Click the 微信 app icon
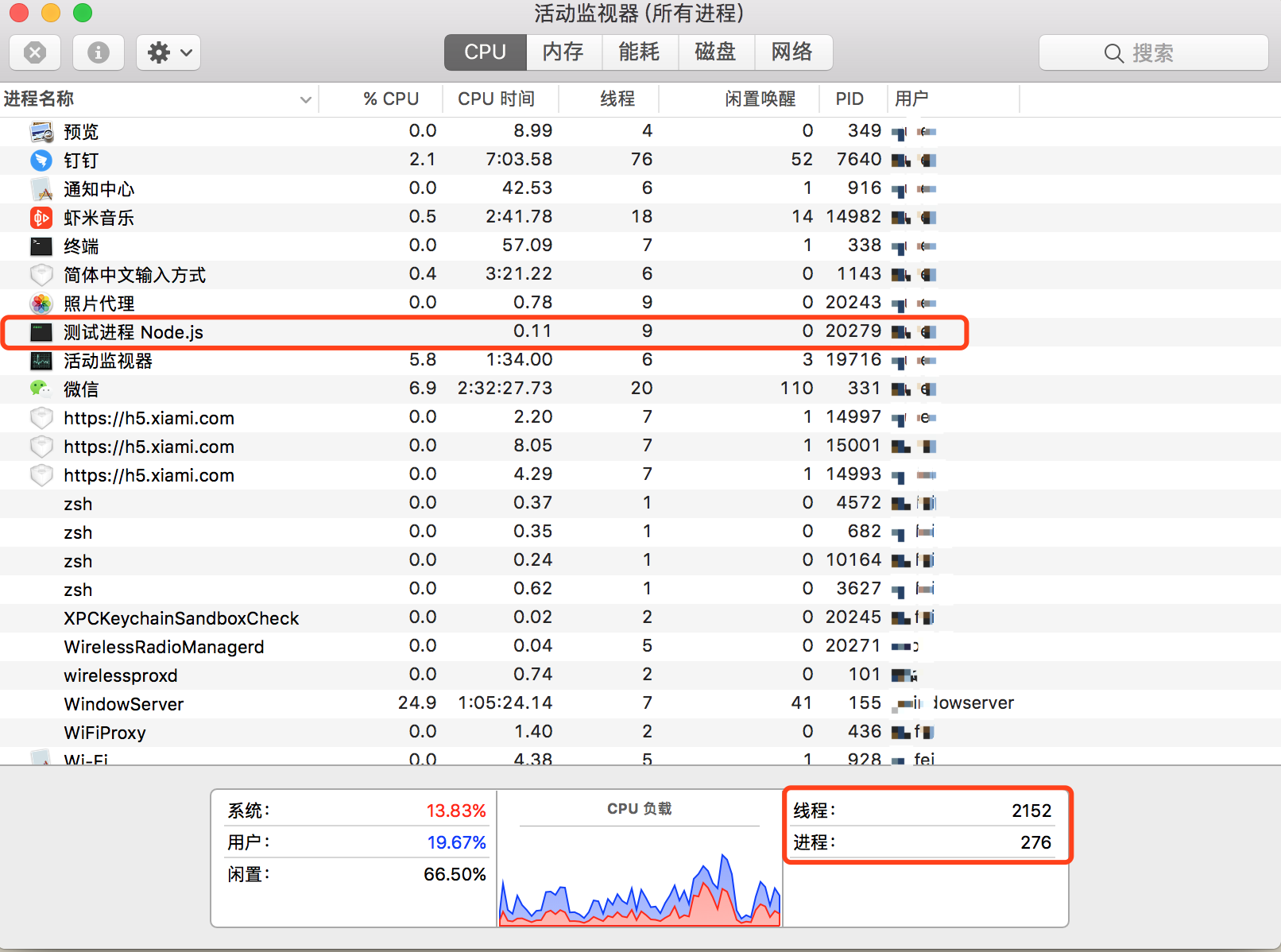Screen dimensions: 1281x952 pos(41,389)
